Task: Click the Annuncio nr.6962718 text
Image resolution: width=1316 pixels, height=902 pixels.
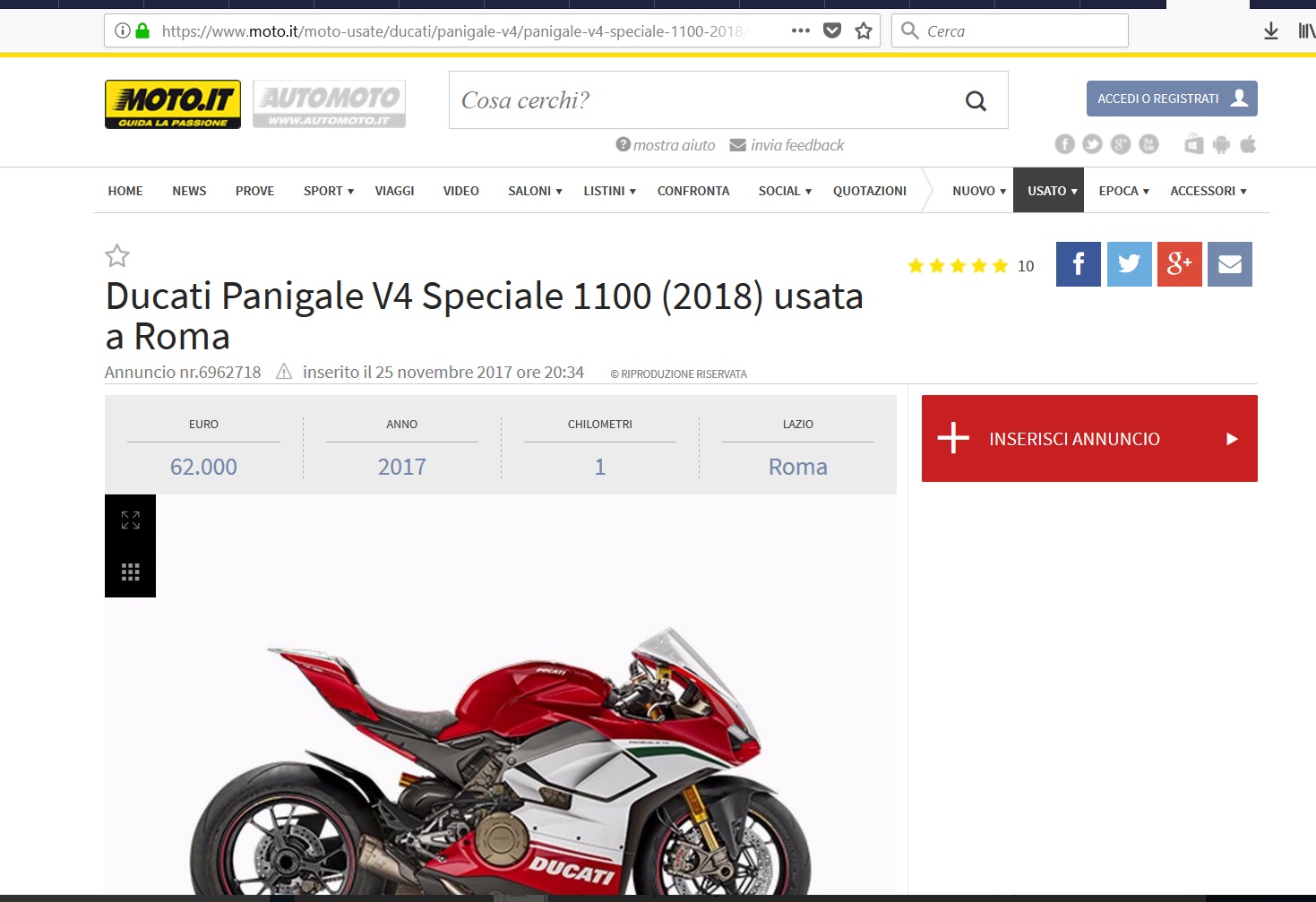Action: tap(183, 372)
